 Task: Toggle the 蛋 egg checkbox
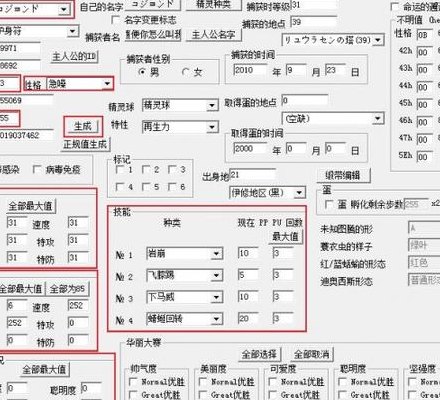329,204
